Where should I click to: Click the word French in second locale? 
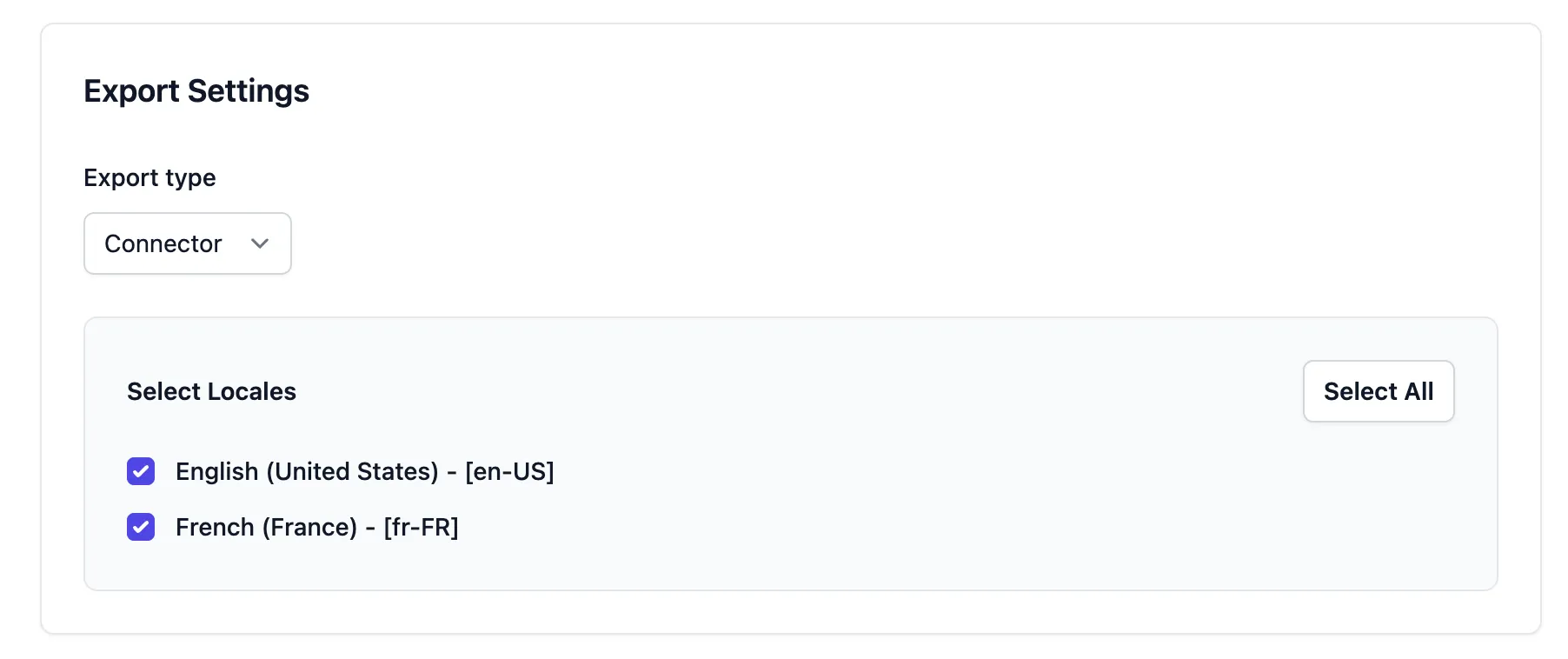[215, 527]
